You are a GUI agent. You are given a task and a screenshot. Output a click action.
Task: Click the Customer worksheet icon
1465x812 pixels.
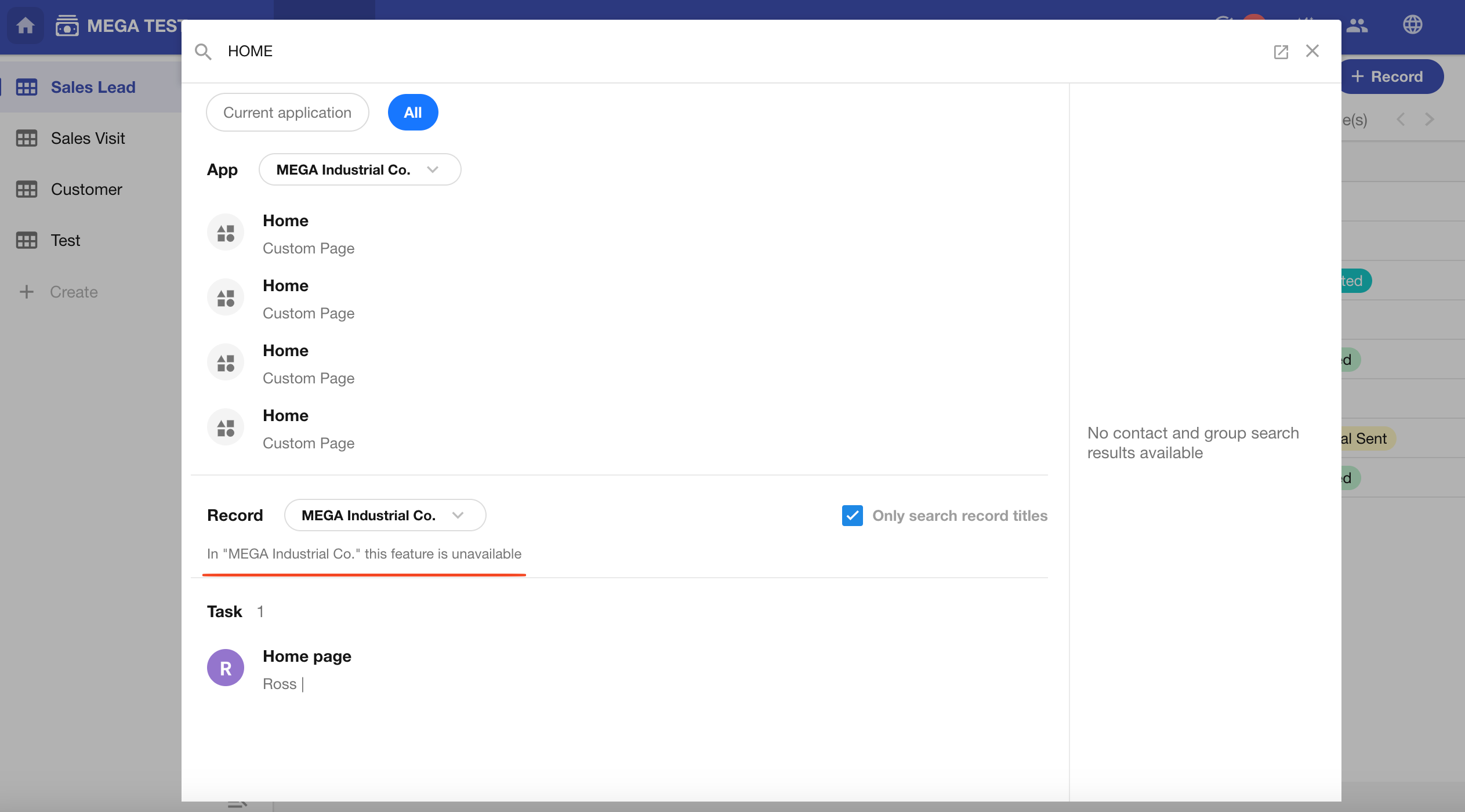pos(27,189)
